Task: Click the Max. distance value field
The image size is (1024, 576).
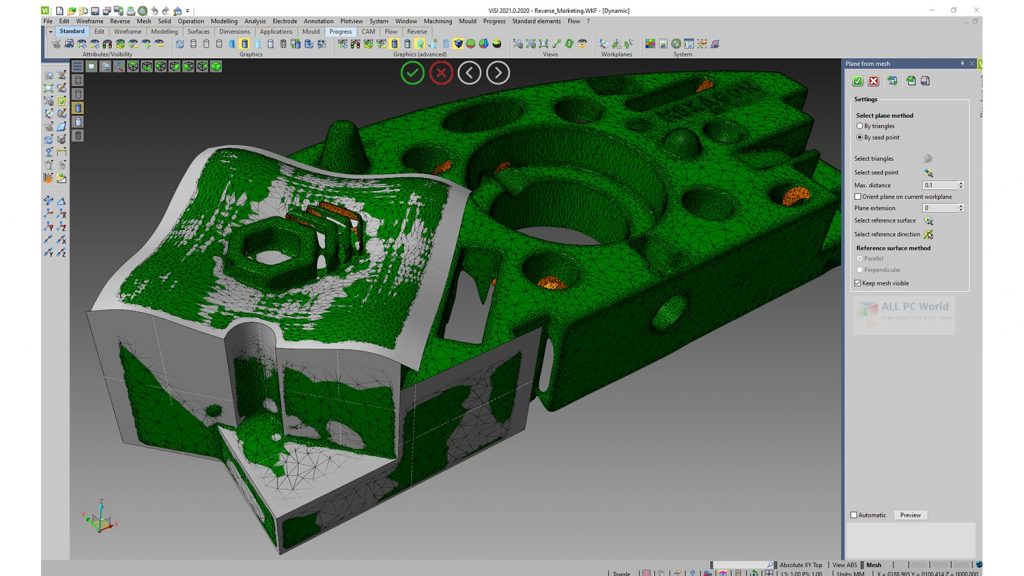Action: pyautogui.click(x=939, y=185)
